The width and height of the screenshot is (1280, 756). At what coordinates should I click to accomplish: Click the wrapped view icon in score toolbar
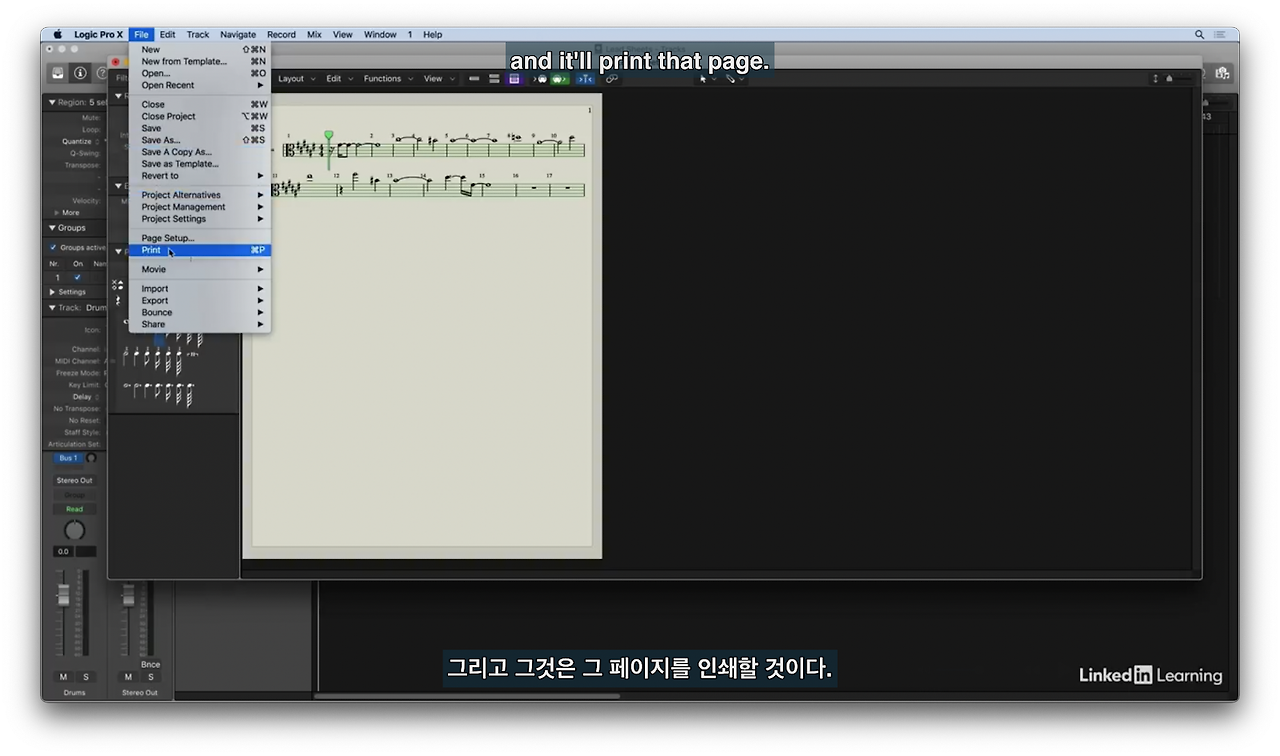pos(494,79)
